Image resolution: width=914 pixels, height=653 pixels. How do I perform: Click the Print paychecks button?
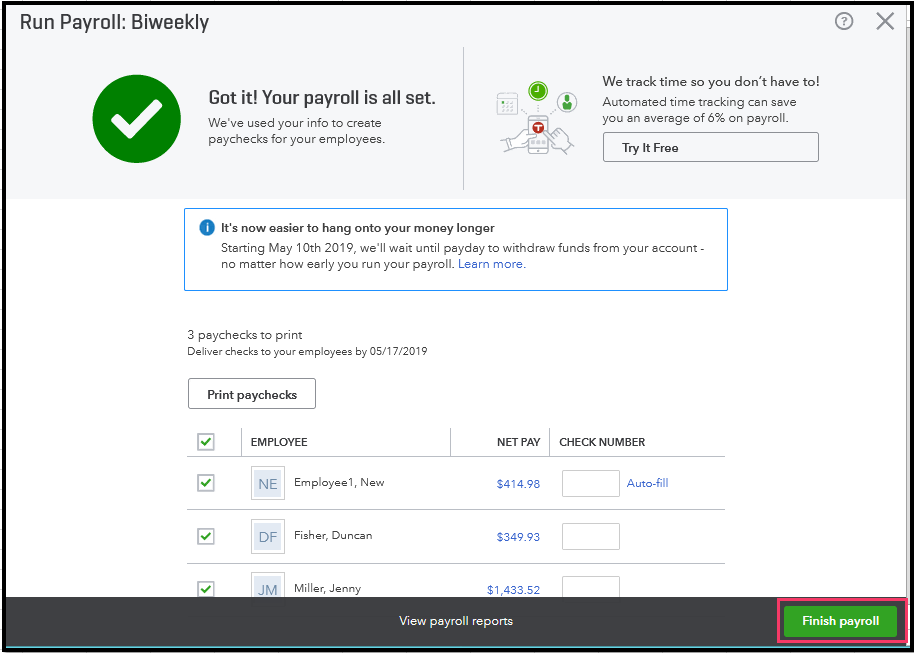[x=251, y=393]
